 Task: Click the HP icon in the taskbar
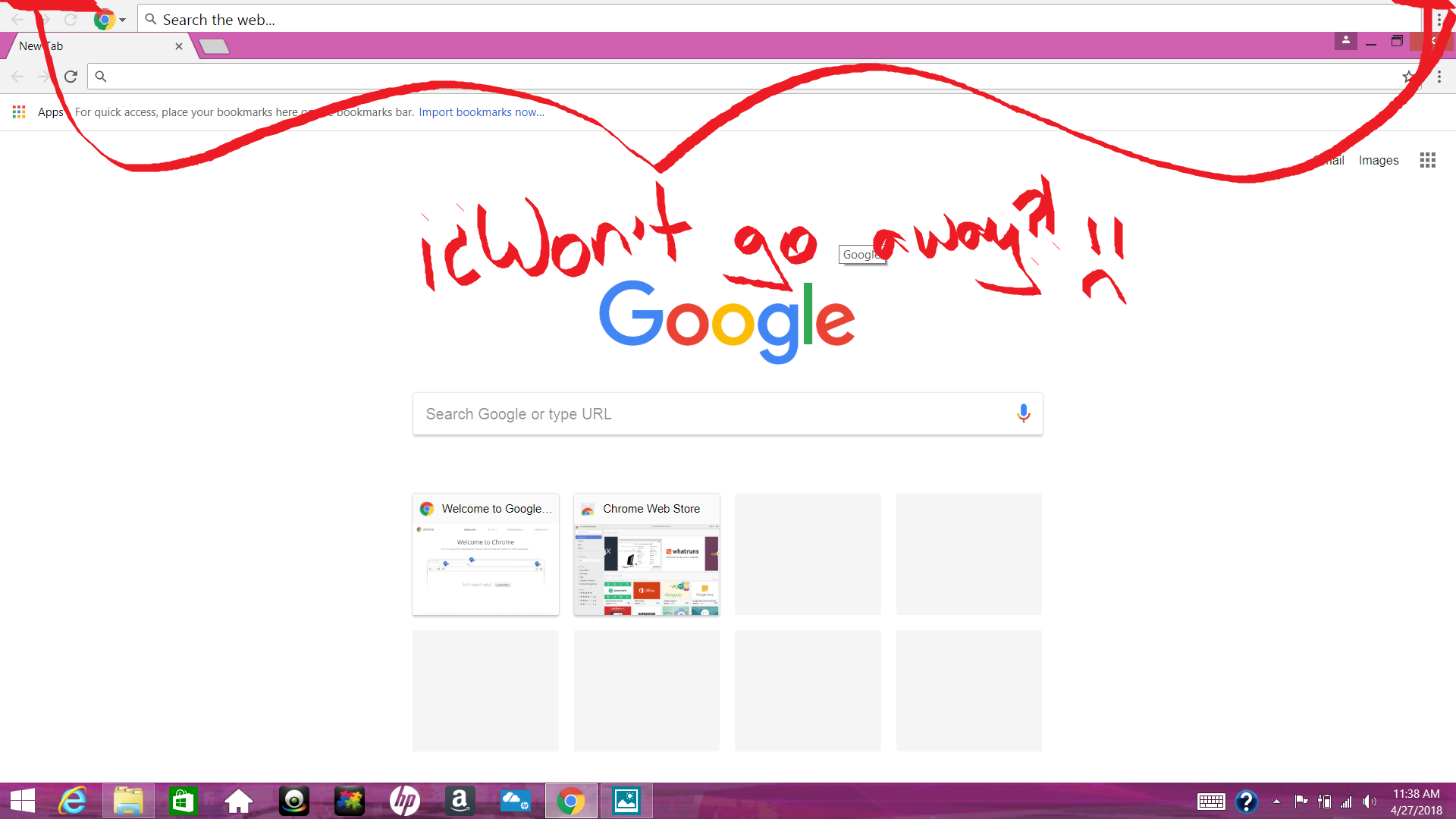[x=404, y=801]
